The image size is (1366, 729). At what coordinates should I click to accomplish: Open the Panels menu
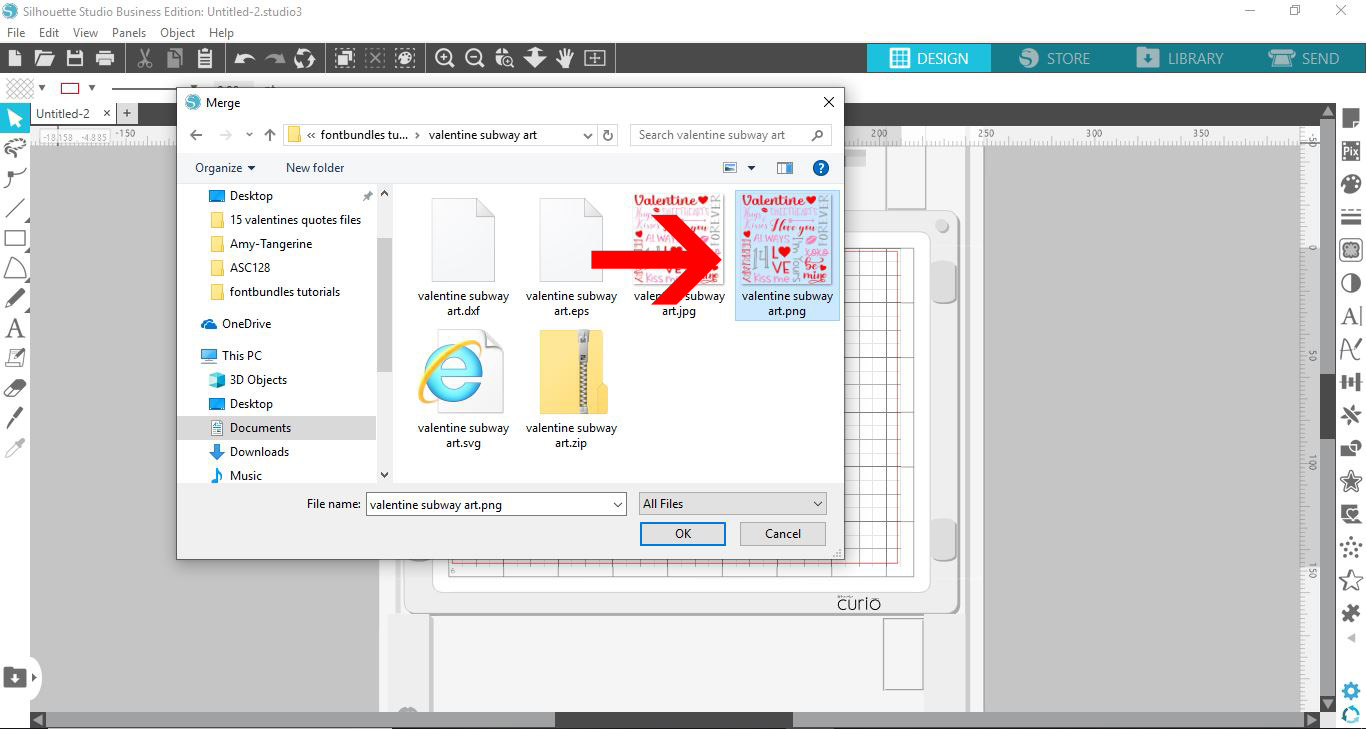pyautogui.click(x=129, y=32)
